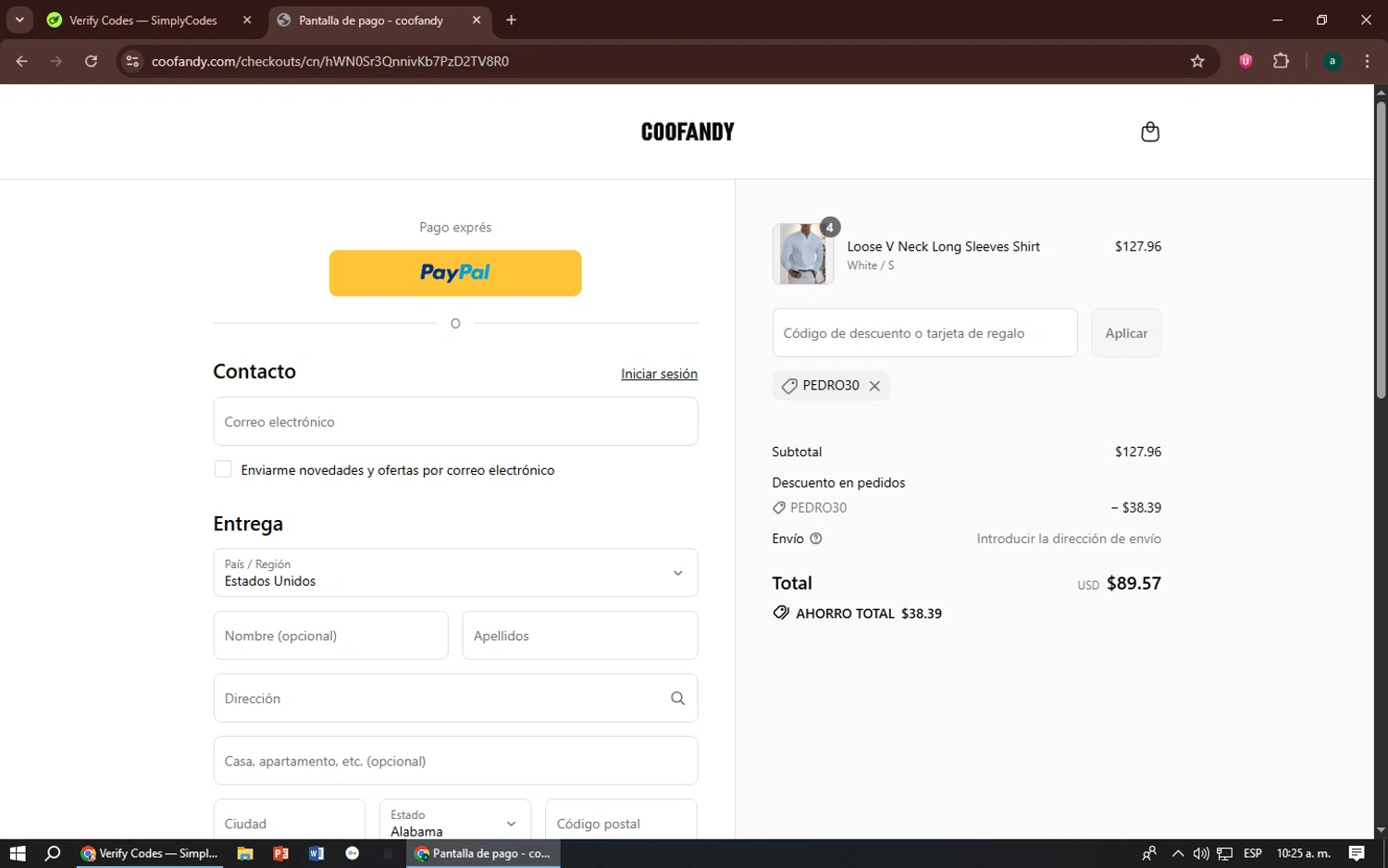Click the COOFANDY logo
The height and width of the screenshot is (868, 1388).
click(688, 131)
